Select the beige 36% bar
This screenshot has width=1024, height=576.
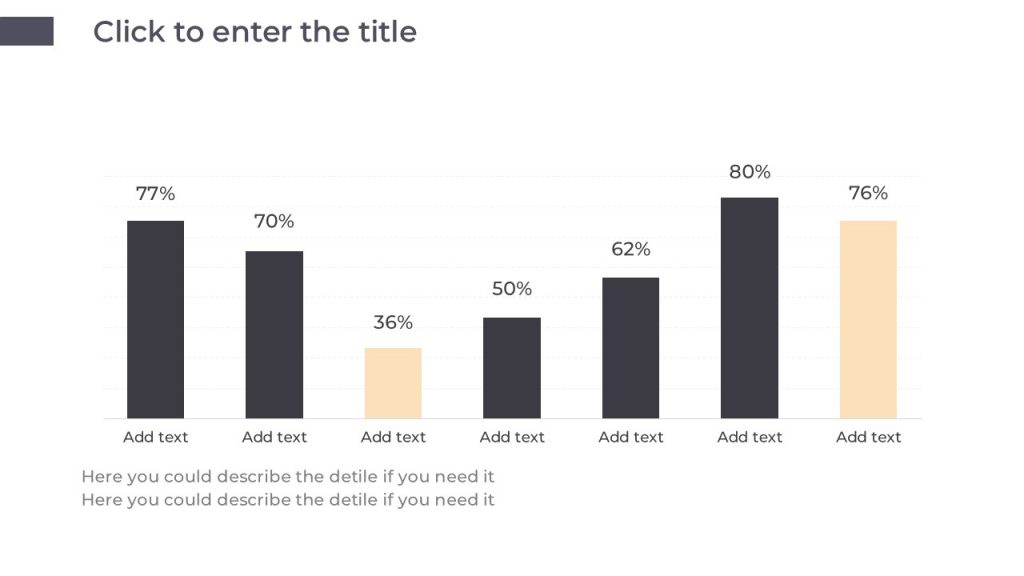[393, 383]
